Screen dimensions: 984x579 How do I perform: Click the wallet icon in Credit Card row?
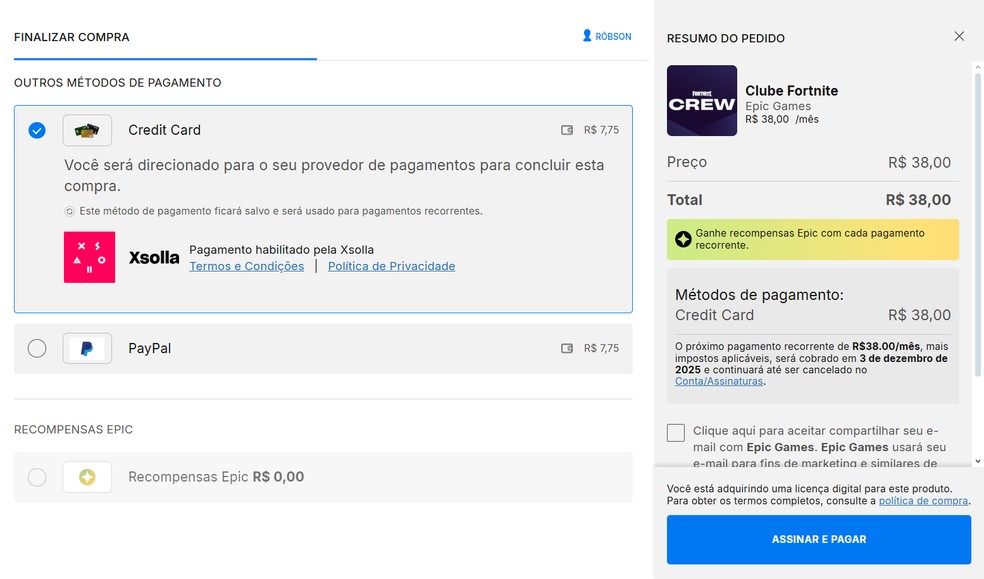pos(567,130)
